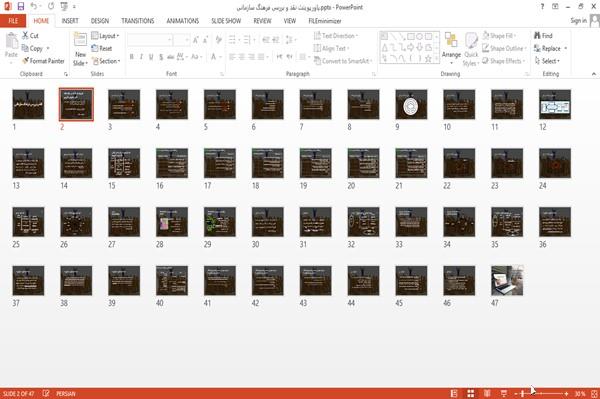Expand the Section dropdown
Viewport: 600px width, 399px height.
pos(106,61)
